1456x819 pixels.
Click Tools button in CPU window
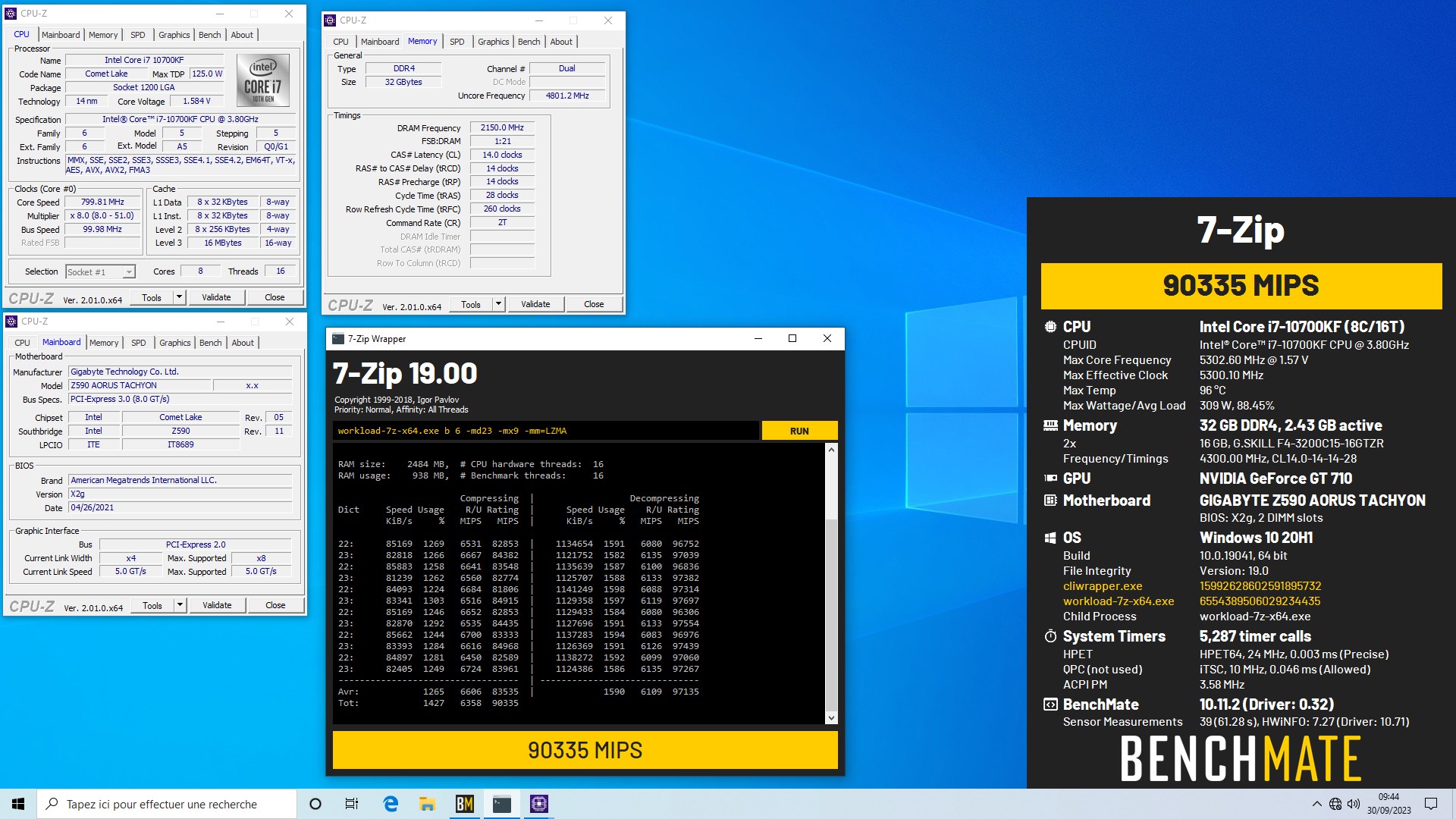pyautogui.click(x=152, y=297)
